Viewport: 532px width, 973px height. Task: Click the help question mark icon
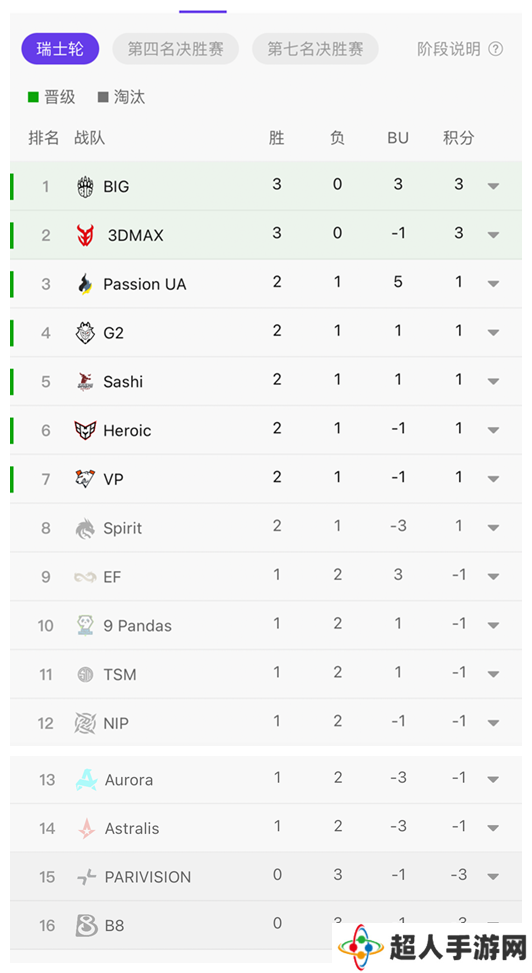(495, 49)
